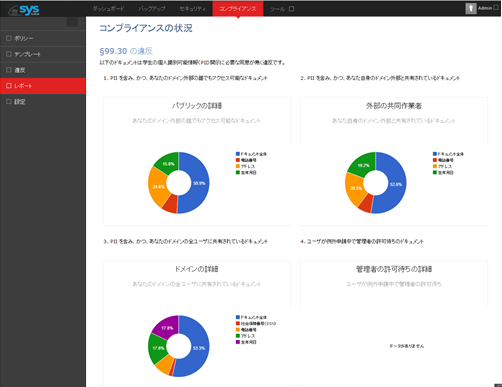Viewport: 502px width, 387px height.
Task: Click green 生年月日 swatch in パブリック legend
Action: point(238,172)
